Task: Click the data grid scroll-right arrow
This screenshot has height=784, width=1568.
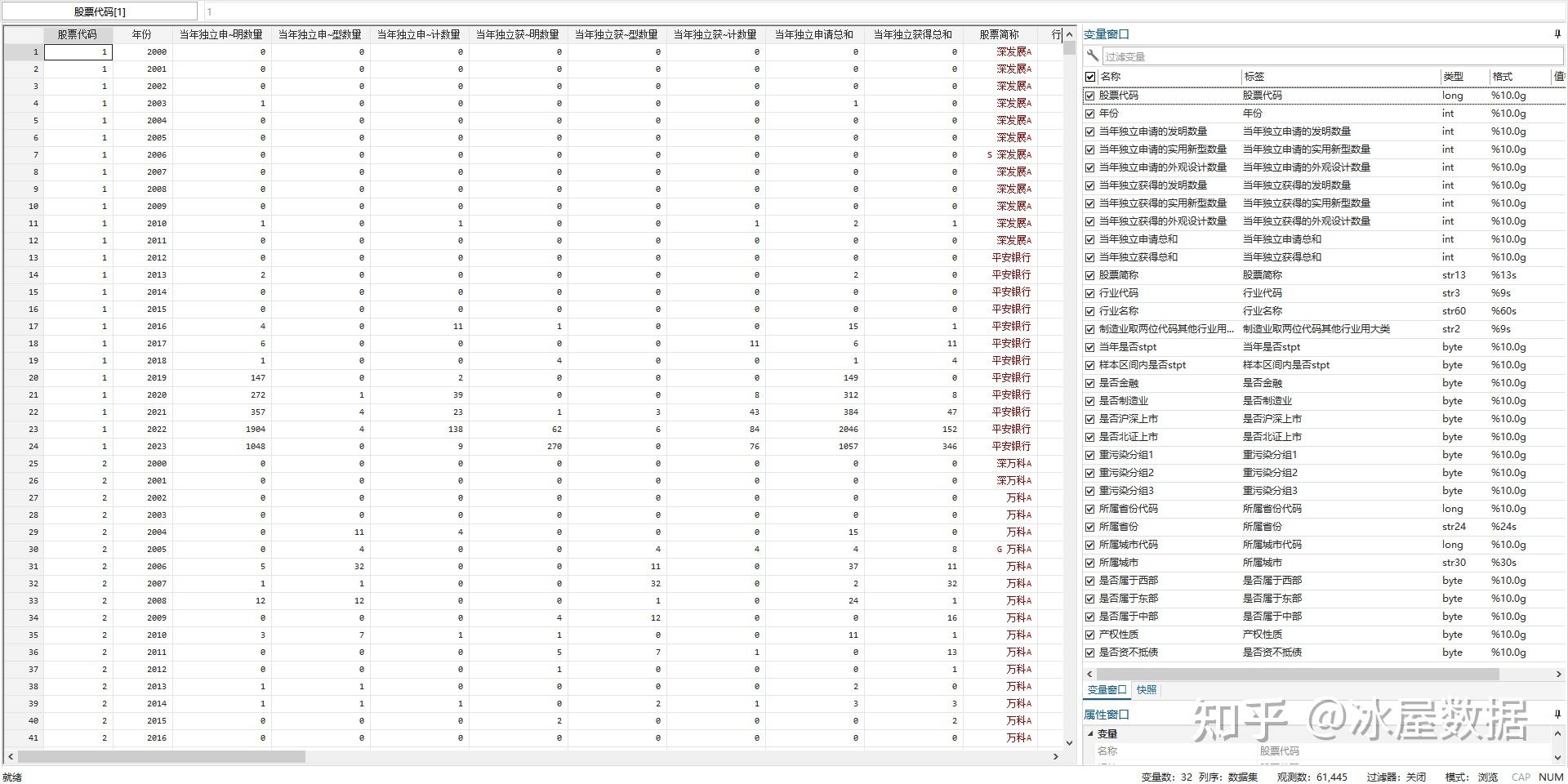Action: 1055,757
